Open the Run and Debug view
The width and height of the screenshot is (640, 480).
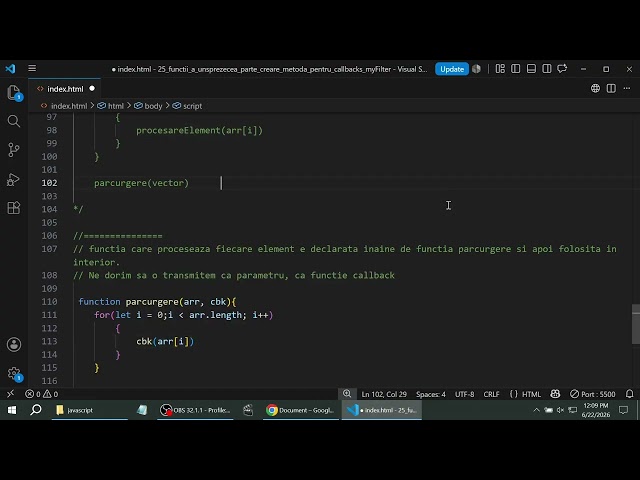(x=13, y=179)
